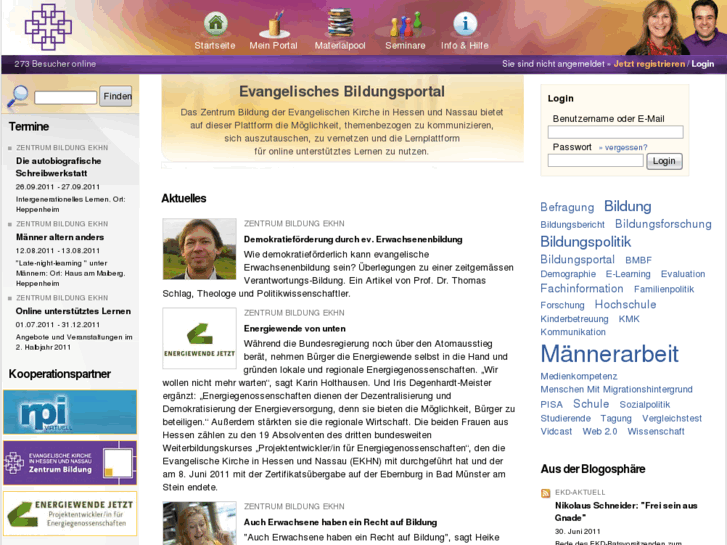Open Online unterstütztes Lernen event
Viewport: 727px width, 545px height.
pos(73,311)
